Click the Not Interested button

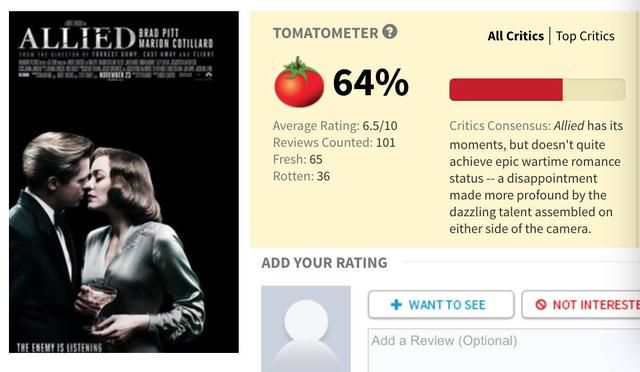[x=581, y=305]
